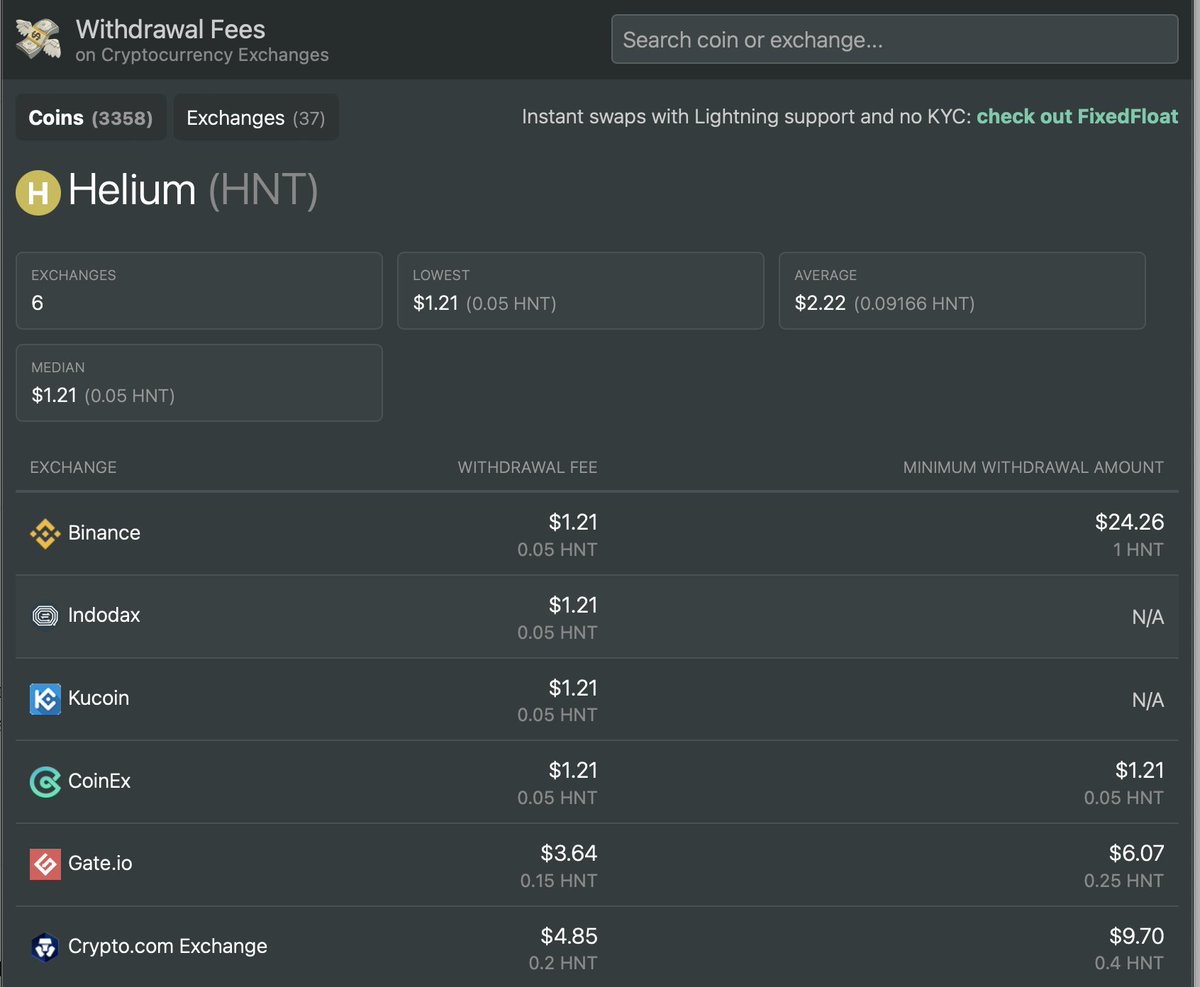This screenshot has height=987, width=1200.
Task: Click the Binance logo icon
Action: click(45, 533)
